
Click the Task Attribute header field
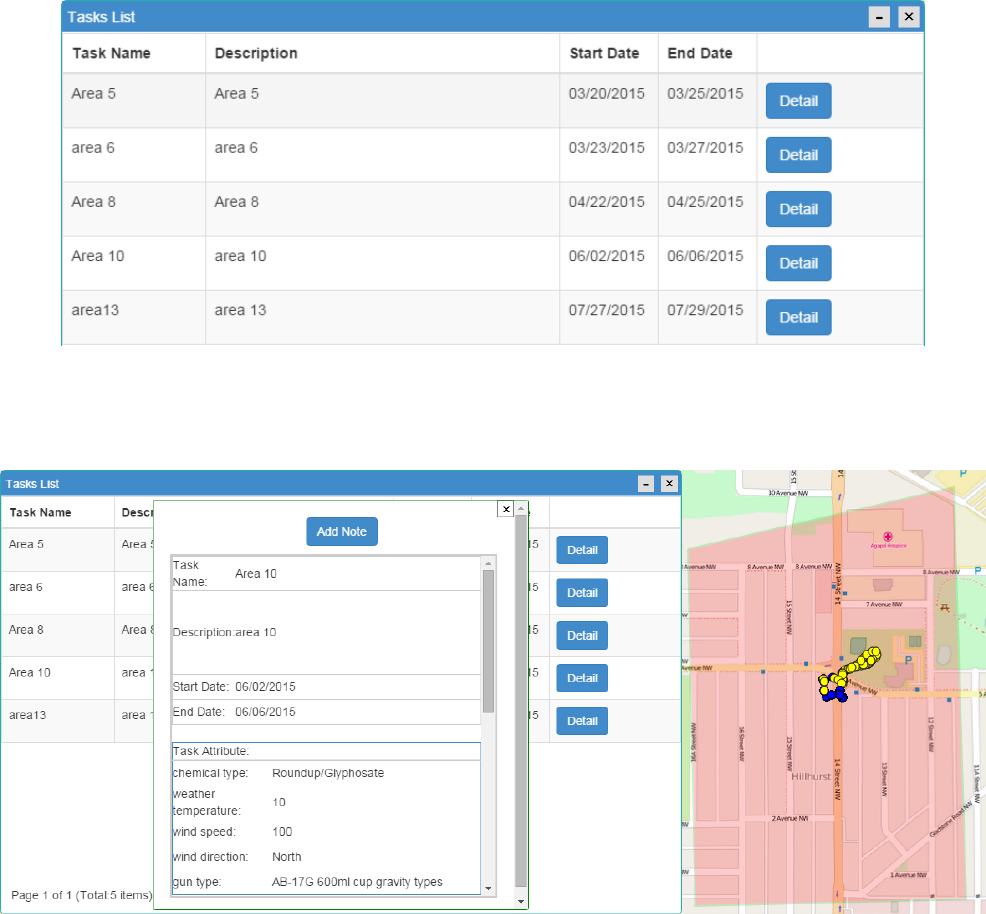point(326,751)
